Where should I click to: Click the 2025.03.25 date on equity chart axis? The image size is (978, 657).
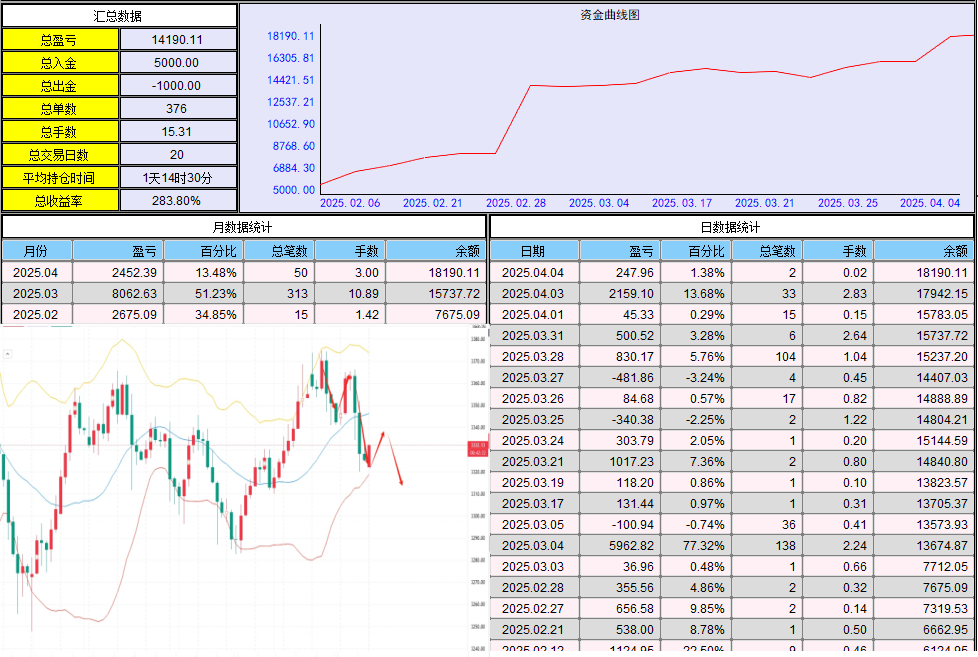848,203
